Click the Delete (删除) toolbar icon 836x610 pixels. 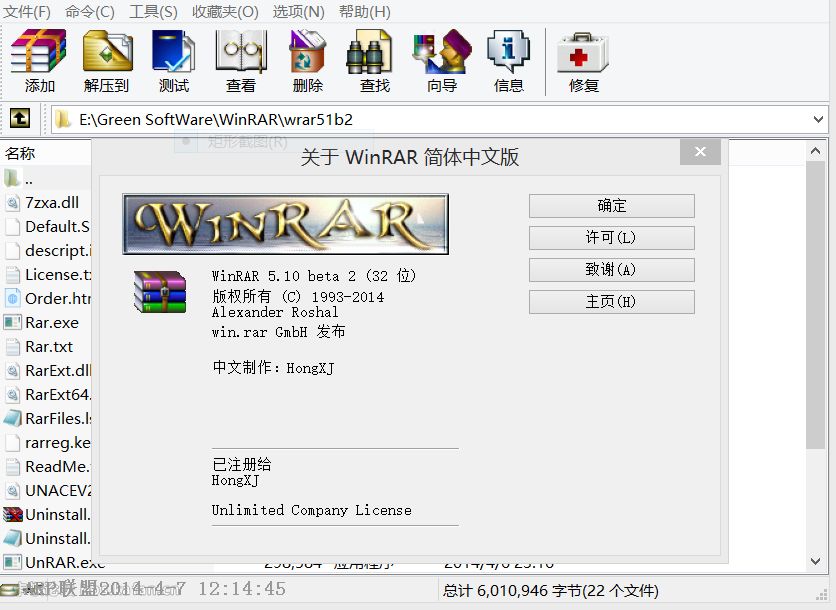pos(308,51)
